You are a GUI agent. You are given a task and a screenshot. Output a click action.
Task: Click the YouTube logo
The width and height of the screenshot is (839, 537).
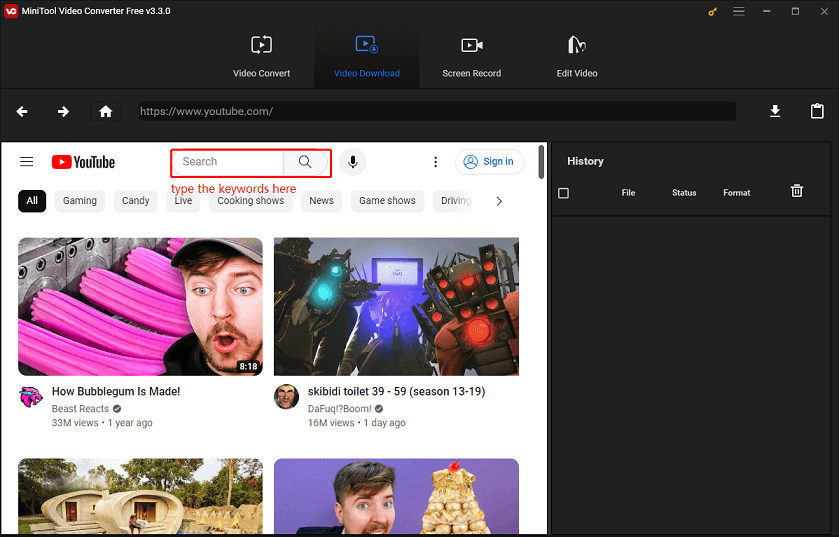point(83,162)
